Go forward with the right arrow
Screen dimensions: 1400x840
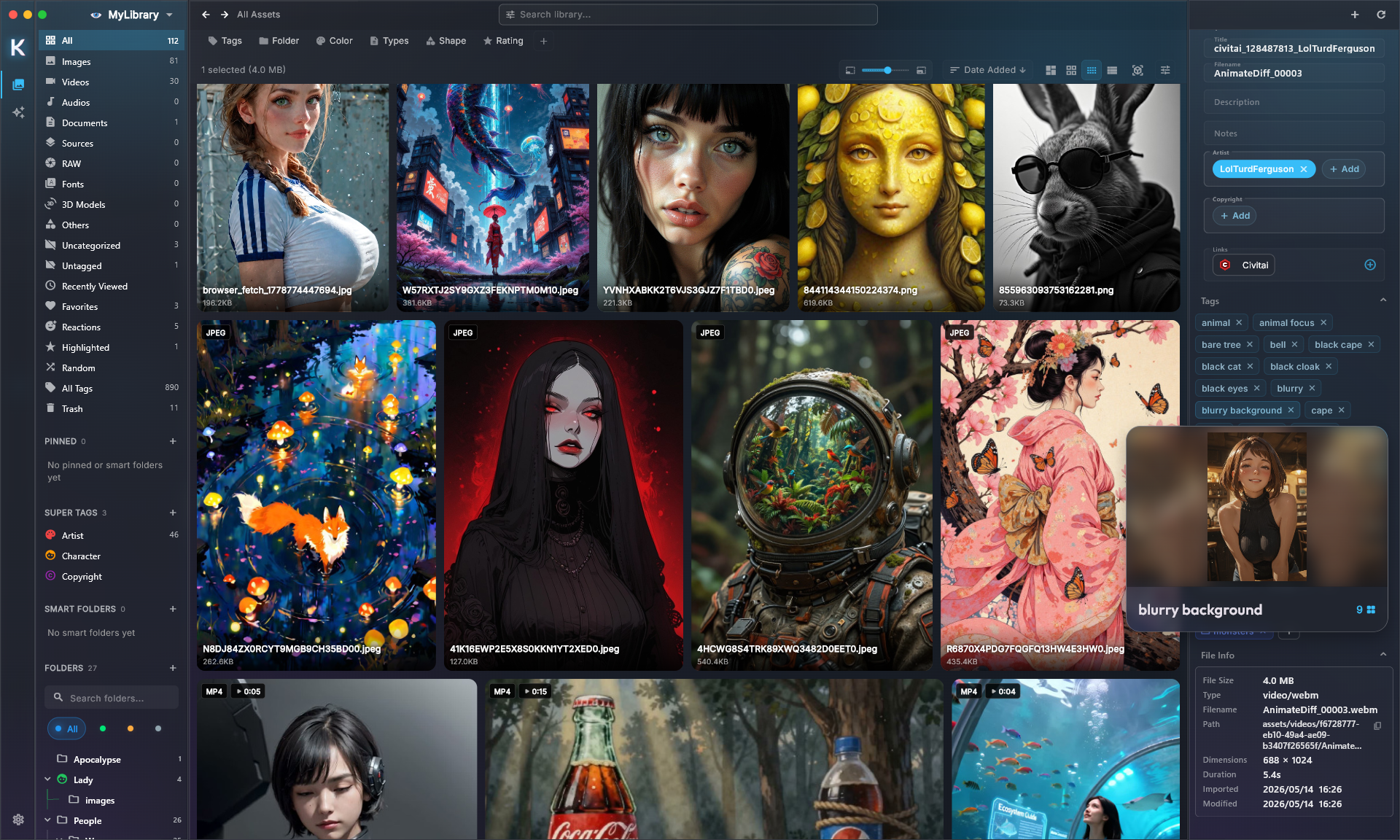(x=225, y=15)
